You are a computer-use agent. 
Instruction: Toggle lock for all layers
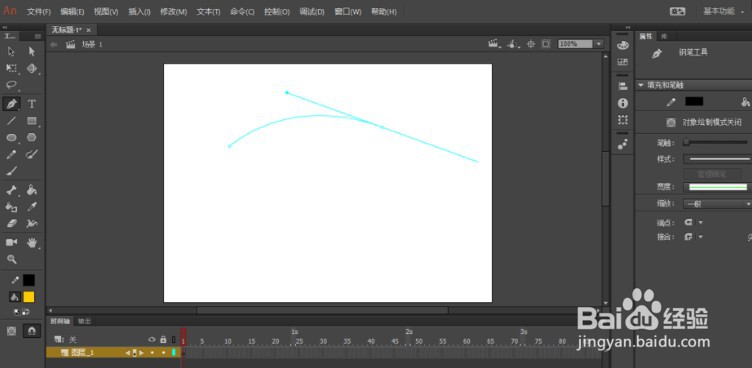click(x=163, y=339)
